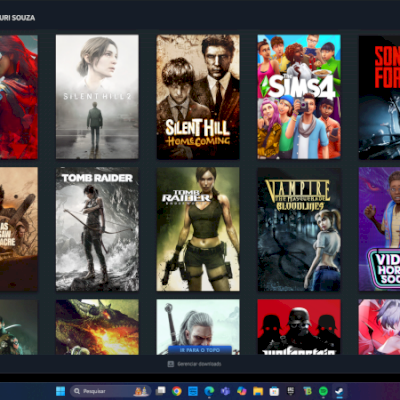Open 'Gerenciar downloads' link
Screen dimensions: 400x400
coord(199,364)
